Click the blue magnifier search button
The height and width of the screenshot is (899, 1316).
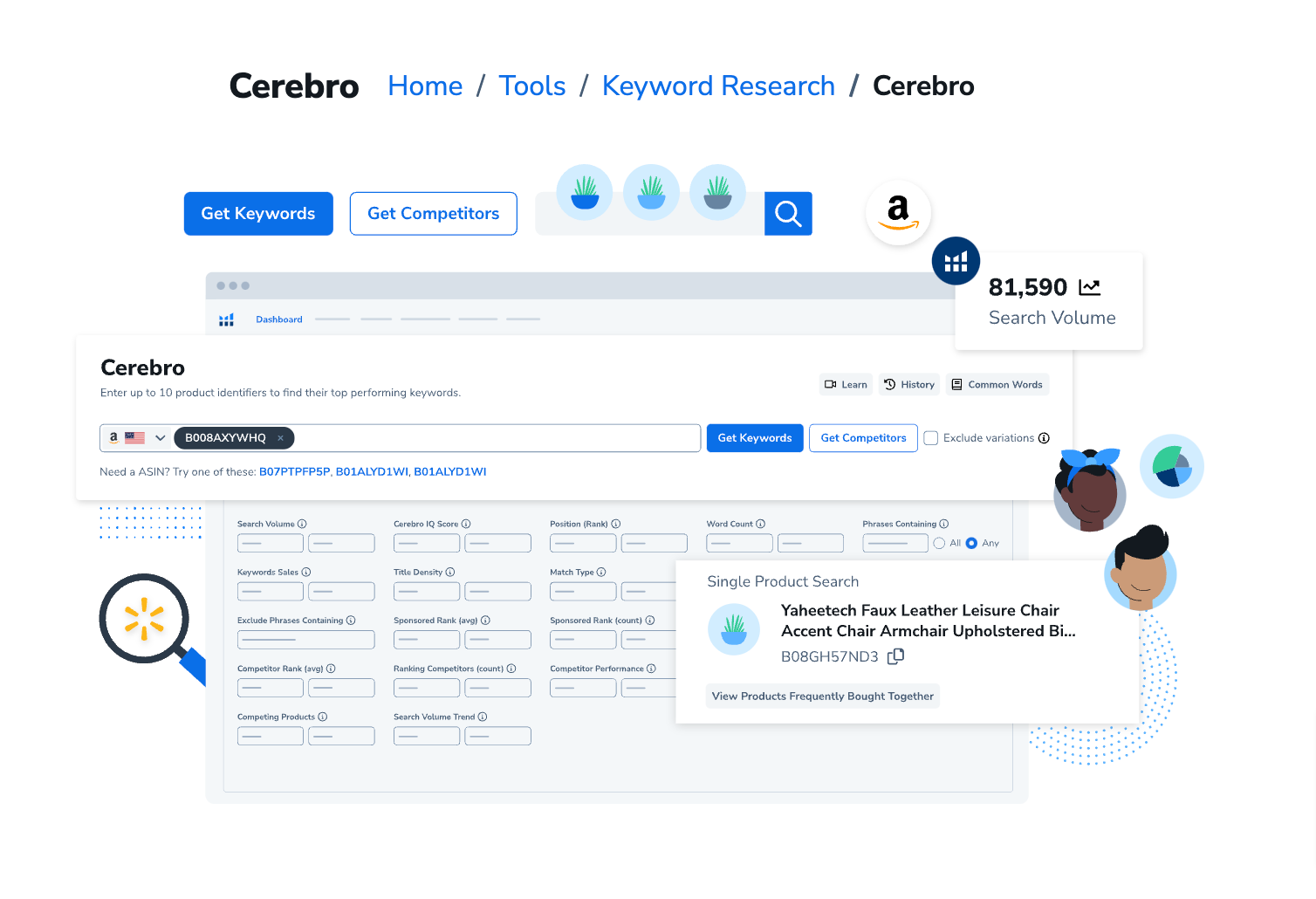pyautogui.click(x=788, y=214)
